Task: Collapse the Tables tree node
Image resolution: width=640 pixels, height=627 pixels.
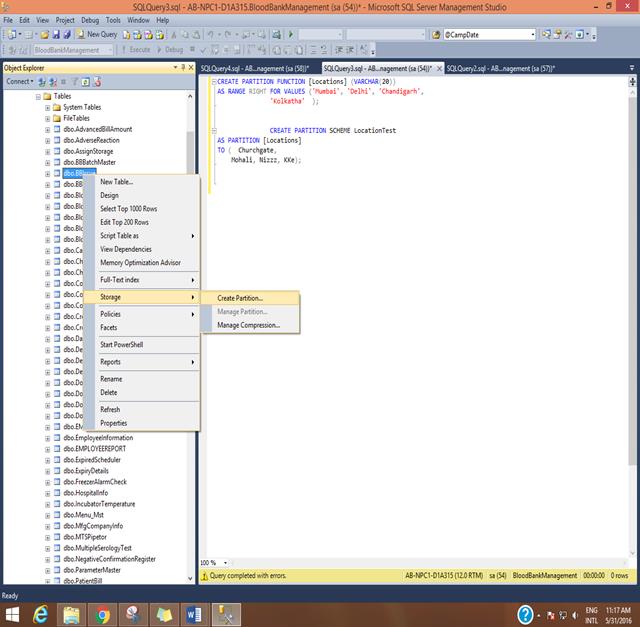Action: coord(37,96)
